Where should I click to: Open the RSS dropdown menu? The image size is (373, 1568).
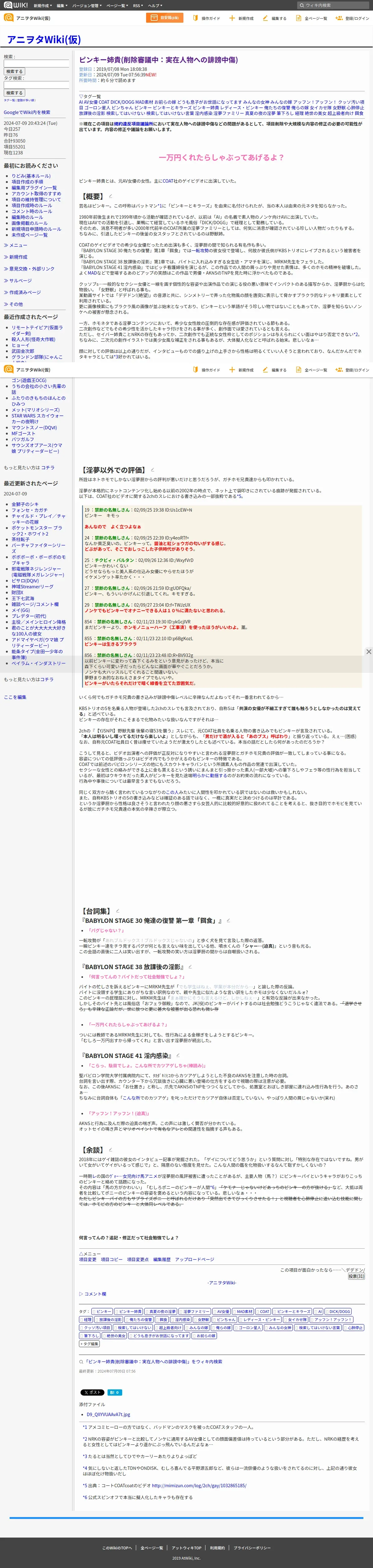click(x=138, y=6)
